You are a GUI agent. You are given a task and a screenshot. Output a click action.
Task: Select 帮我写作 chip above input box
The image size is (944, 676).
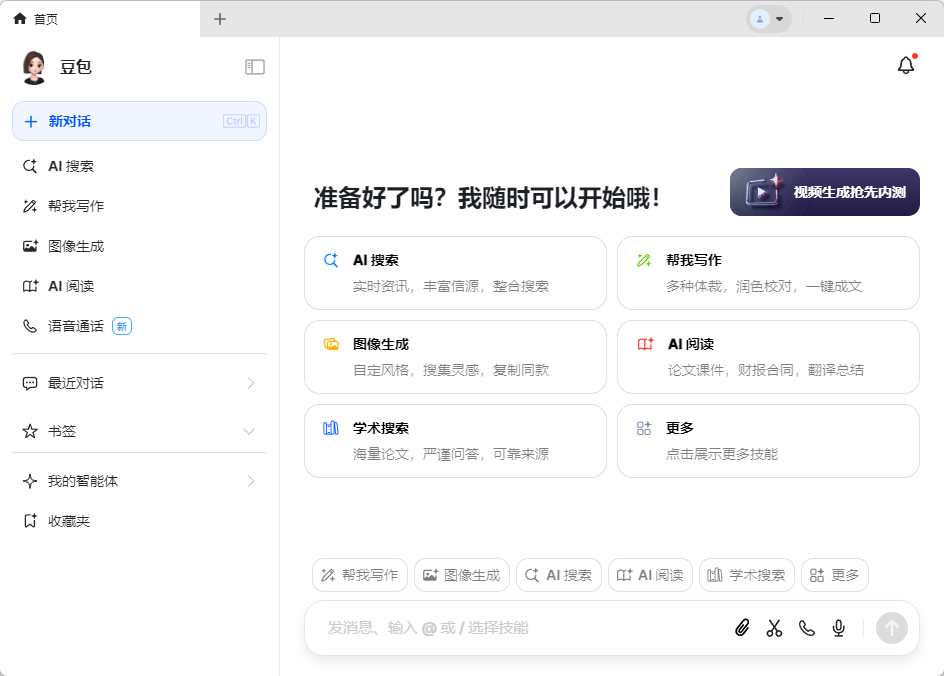pos(359,575)
